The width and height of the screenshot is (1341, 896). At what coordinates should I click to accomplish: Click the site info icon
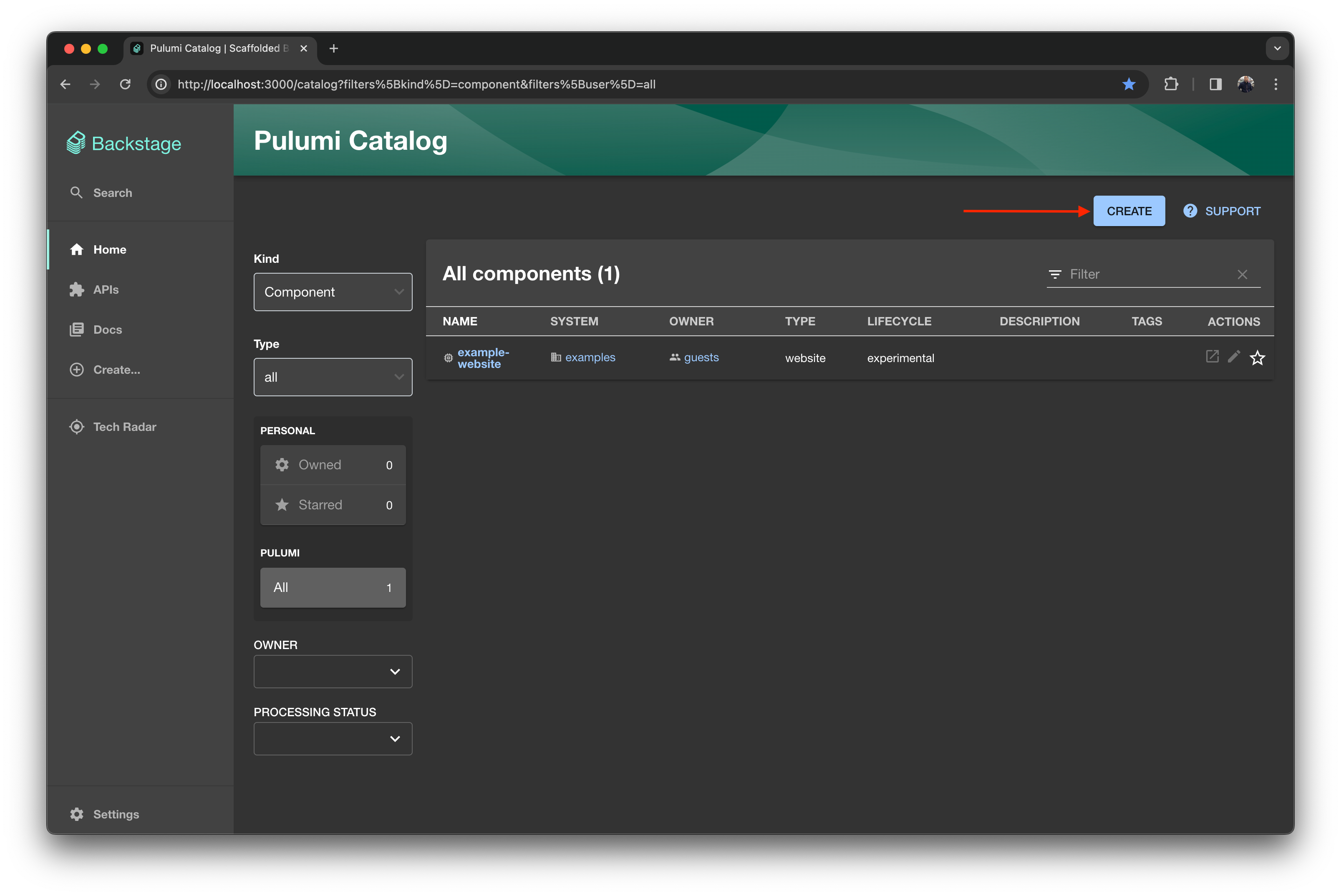click(162, 85)
